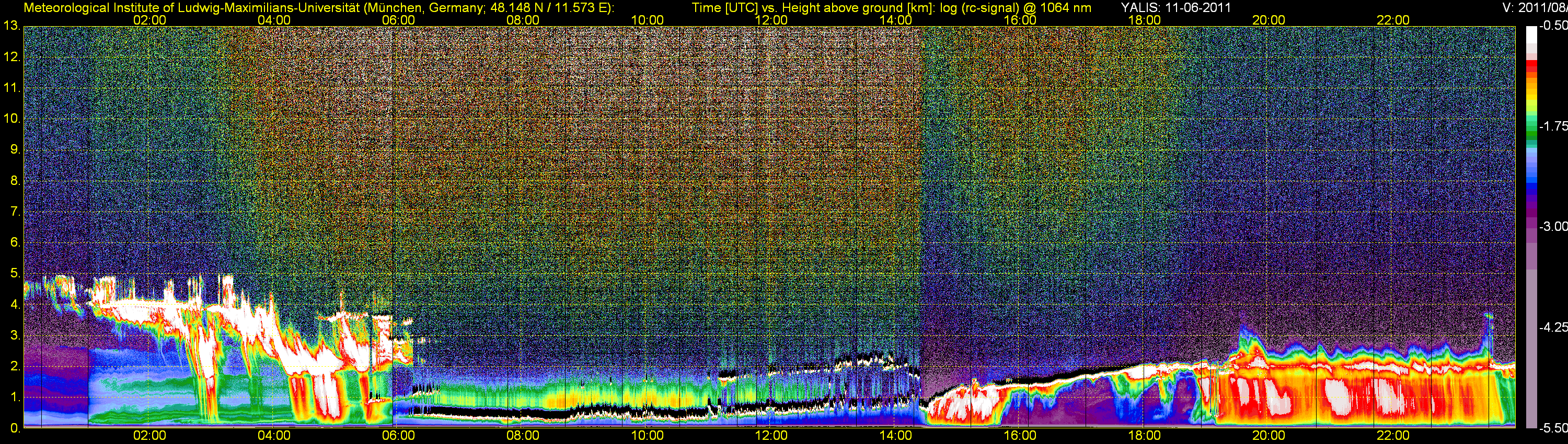Click the '2.' height axis label
Screen dimensions: 1568x444
pos(15,366)
